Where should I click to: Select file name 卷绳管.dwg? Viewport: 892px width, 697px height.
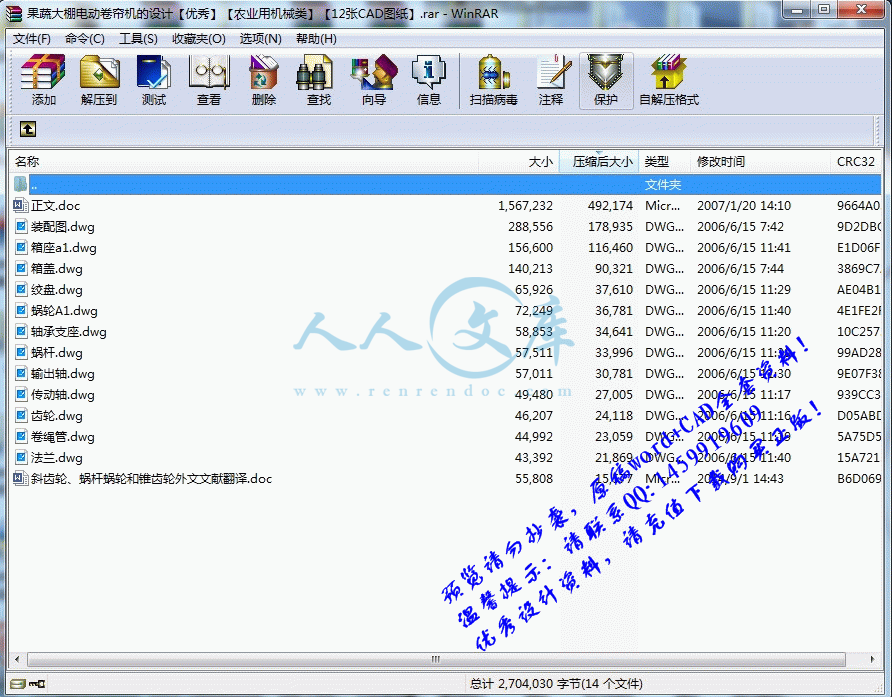point(63,437)
